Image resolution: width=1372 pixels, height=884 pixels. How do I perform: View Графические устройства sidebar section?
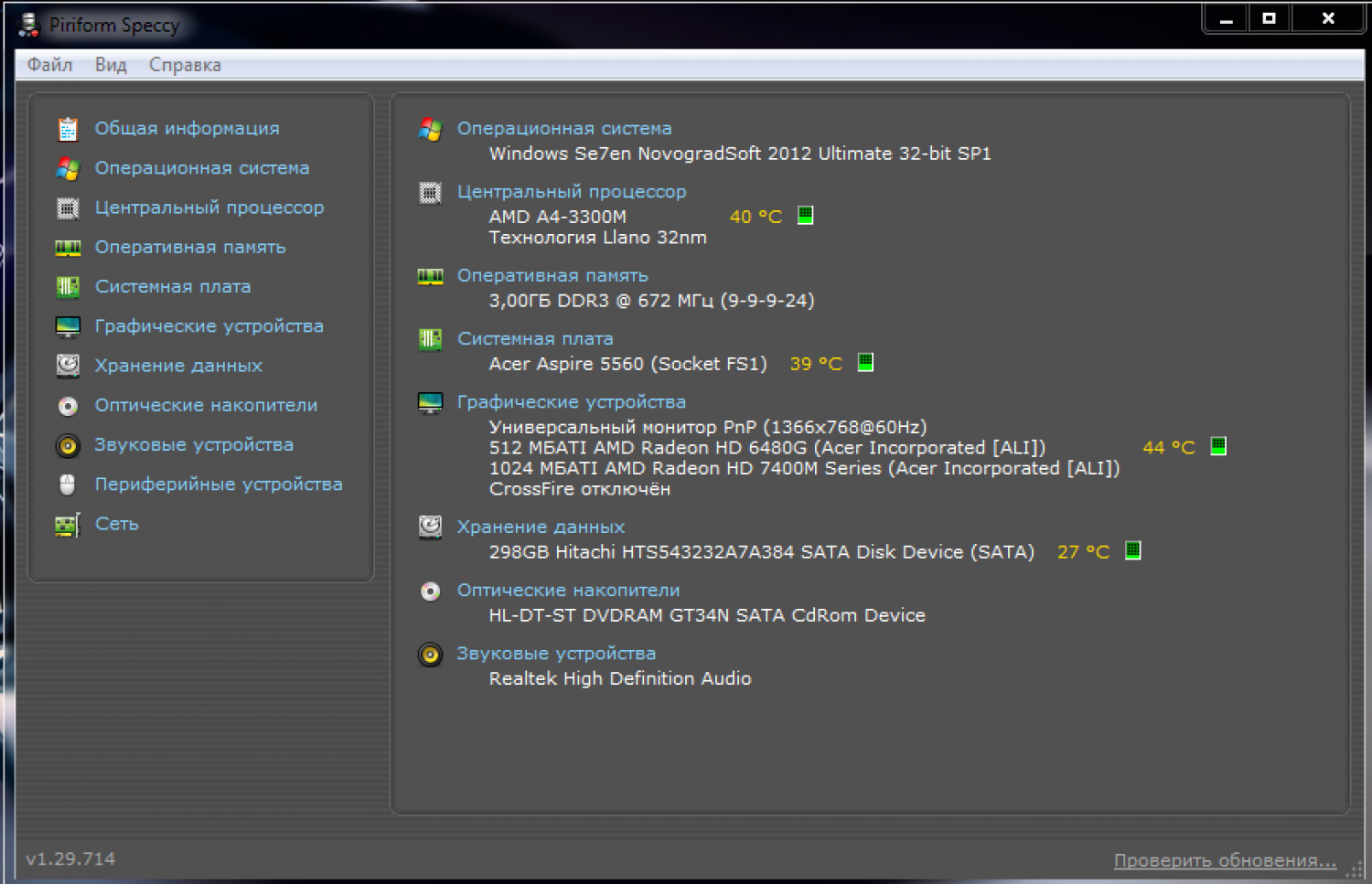pos(209,326)
